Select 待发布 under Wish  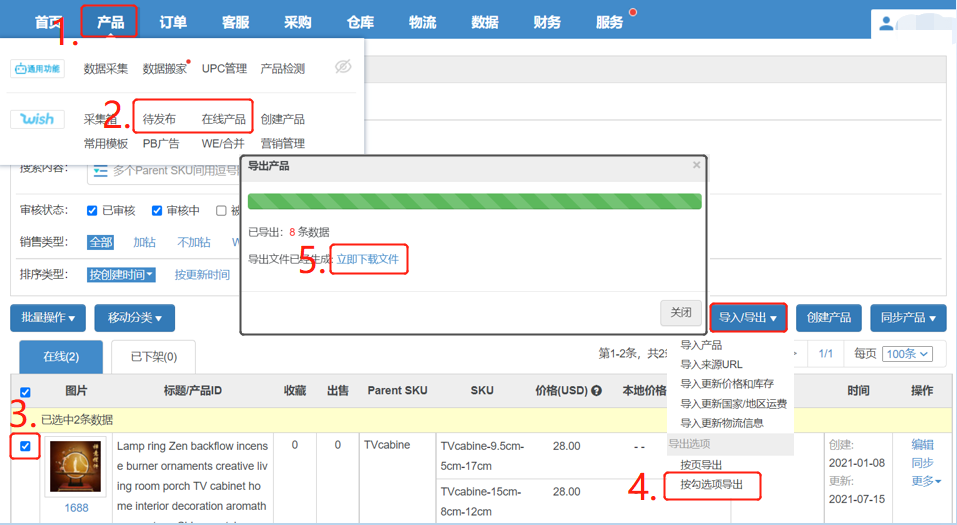159,119
